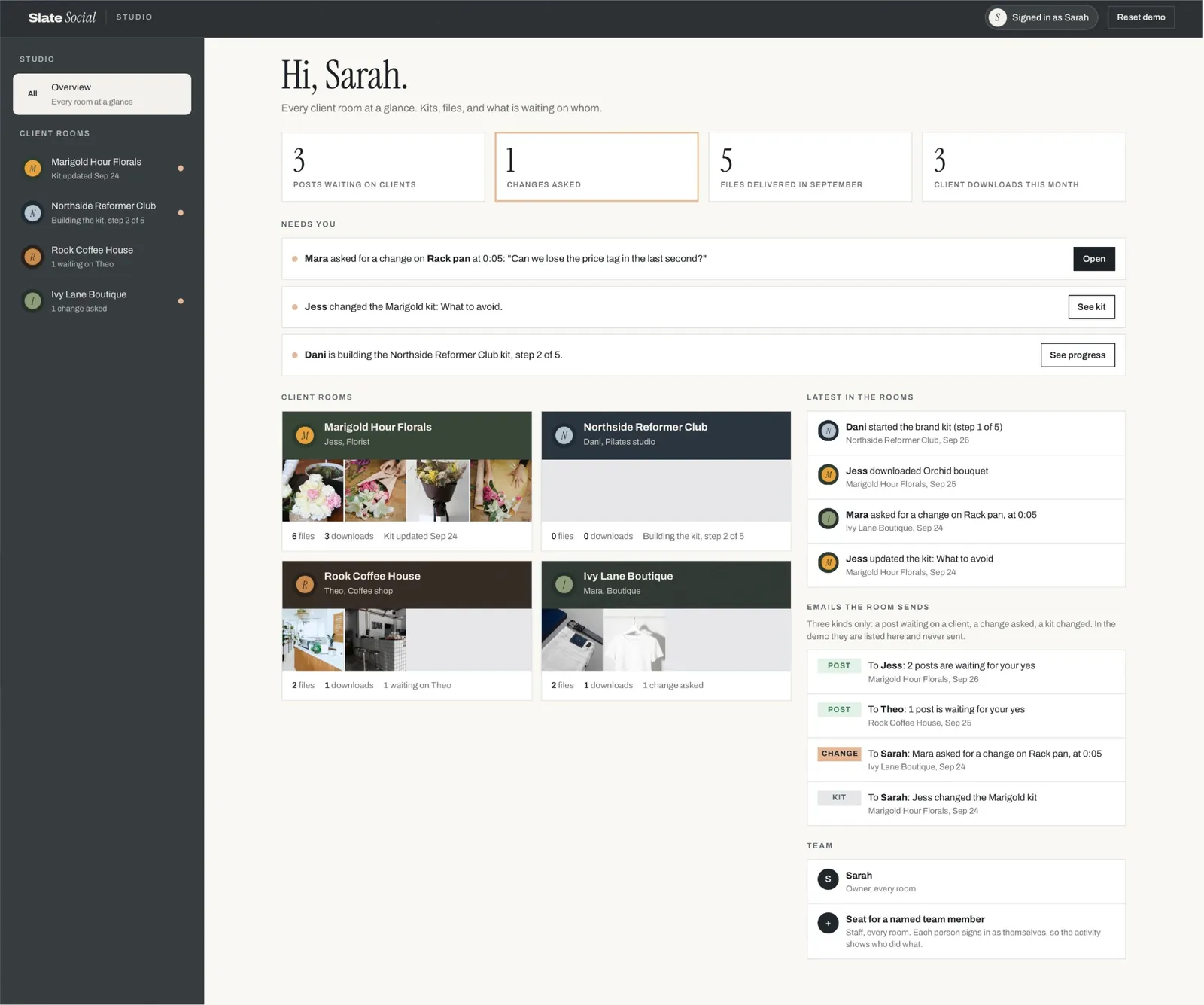Click the Files Delivered in September card

tap(810, 167)
